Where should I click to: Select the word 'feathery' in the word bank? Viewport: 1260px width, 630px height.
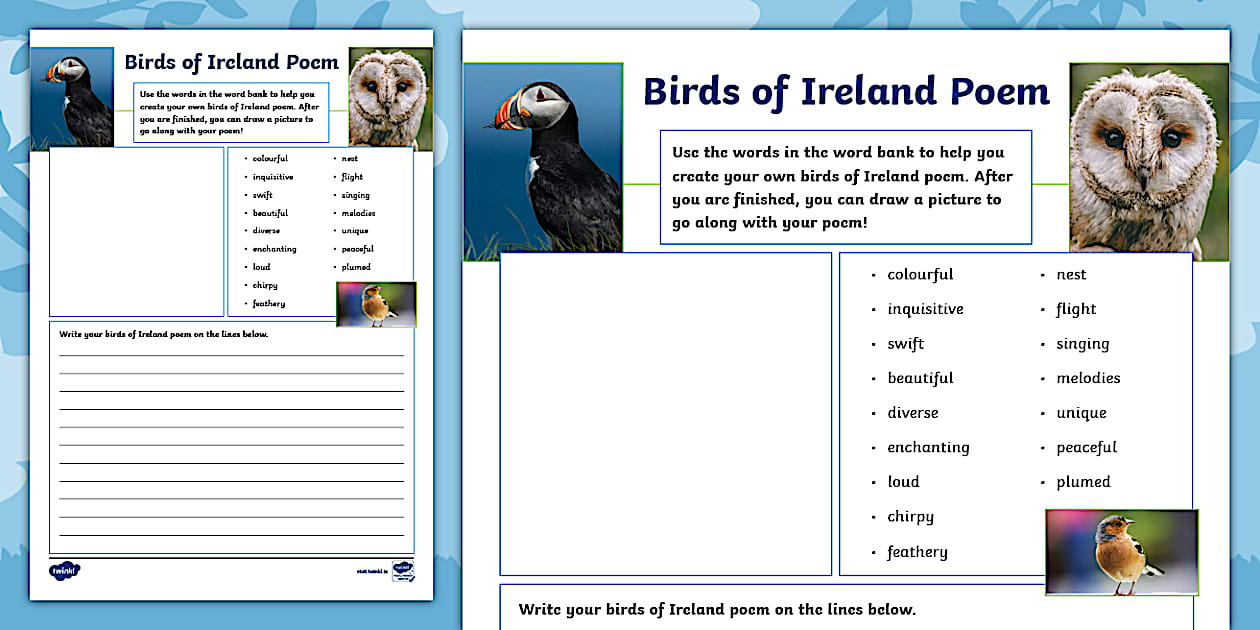tap(916, 551)
